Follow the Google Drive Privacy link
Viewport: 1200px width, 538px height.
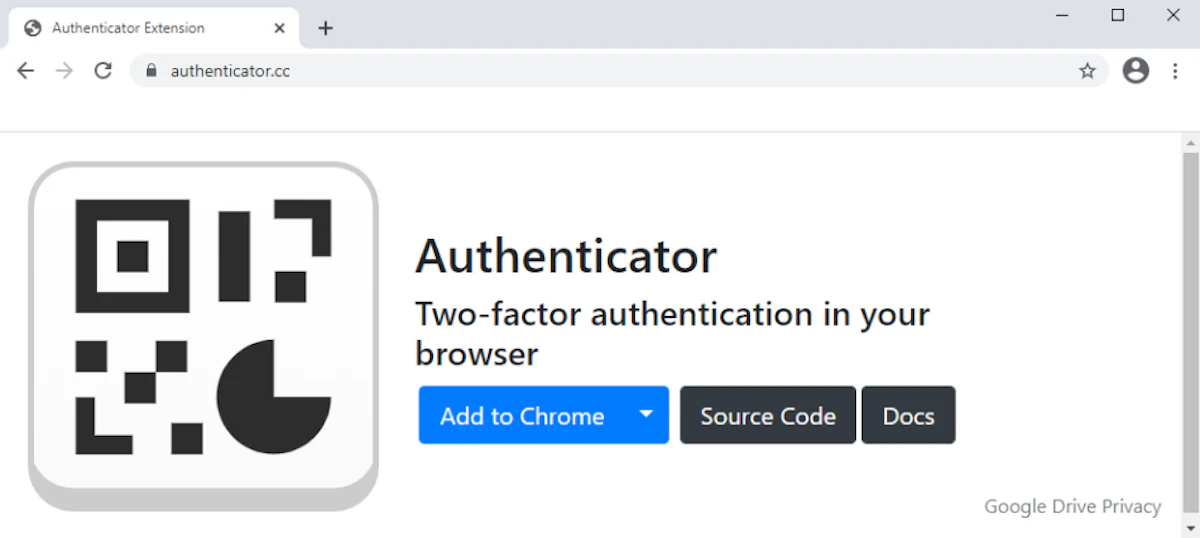pos(1073,507)
